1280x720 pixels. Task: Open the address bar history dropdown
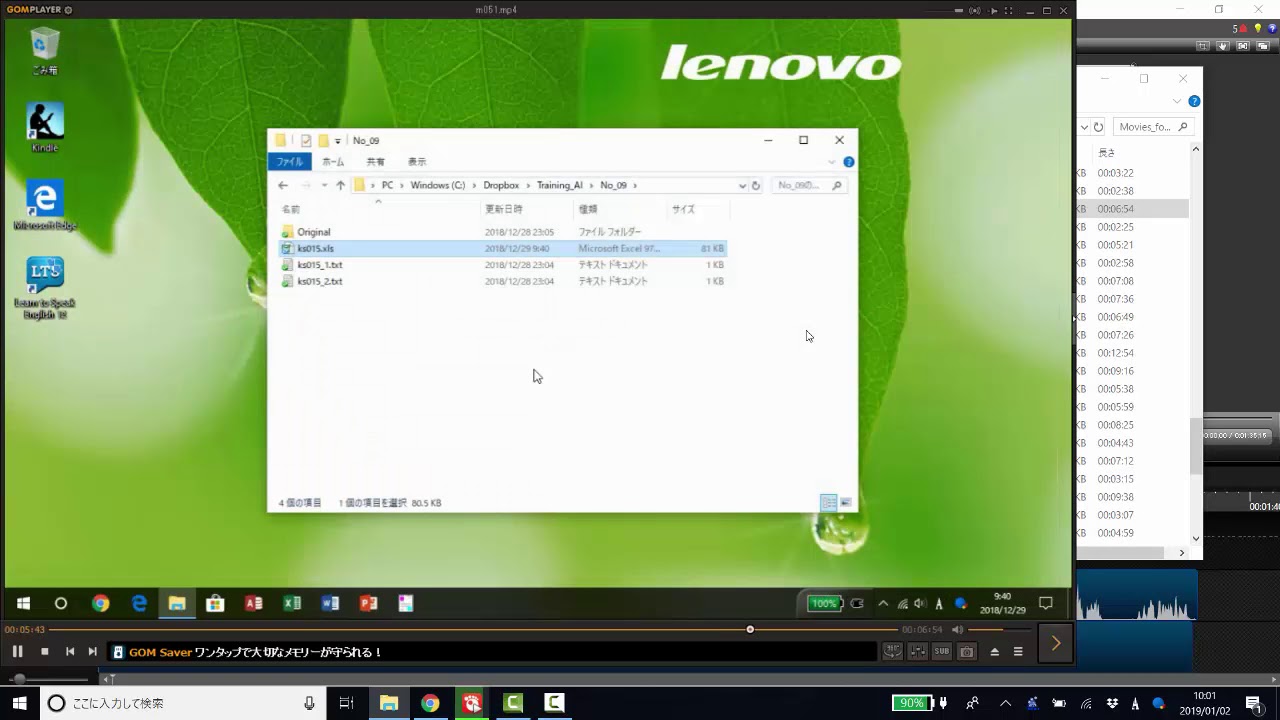[1084, 127]
